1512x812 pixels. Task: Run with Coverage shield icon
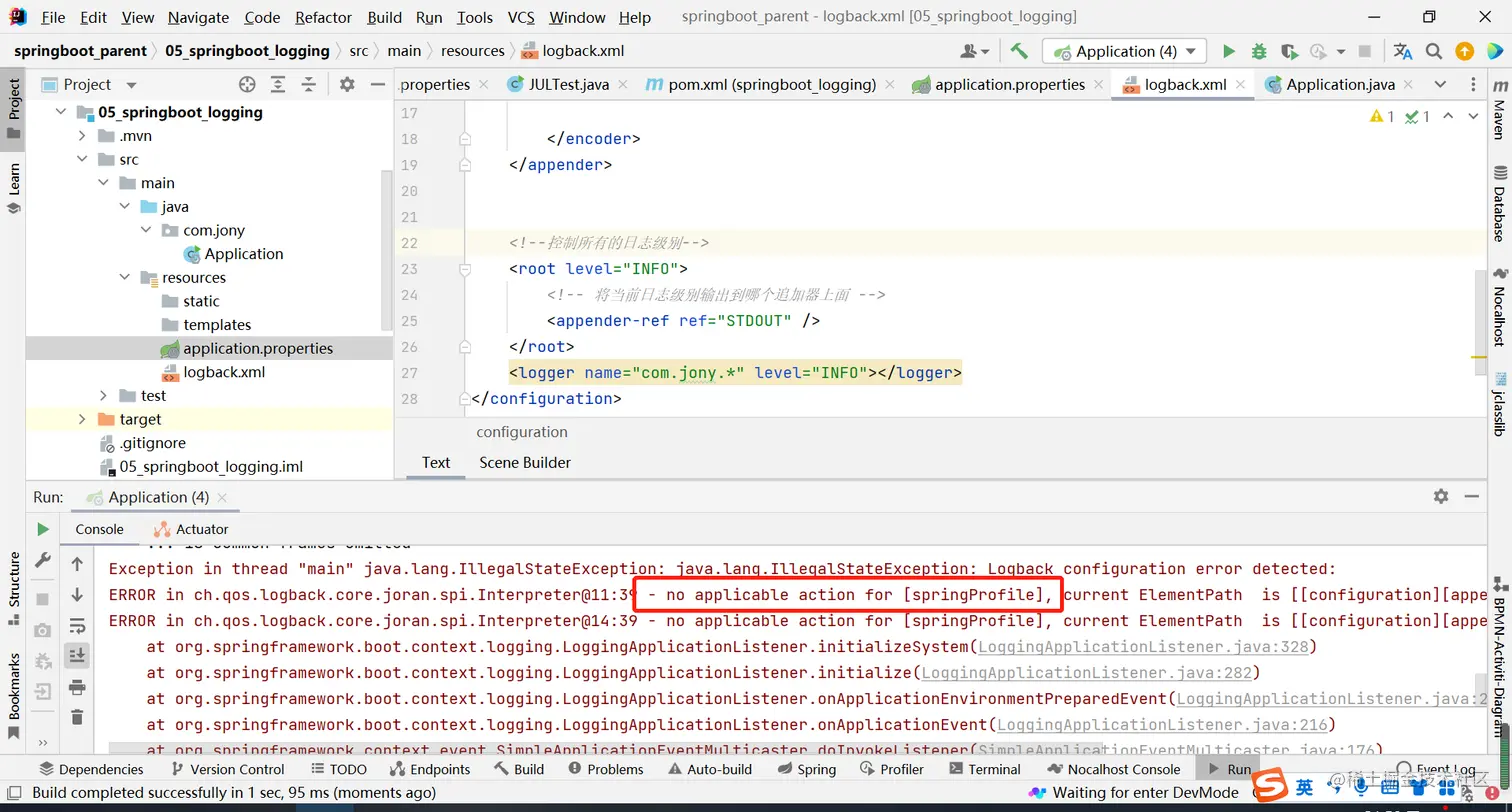(x=1289, y=51)
